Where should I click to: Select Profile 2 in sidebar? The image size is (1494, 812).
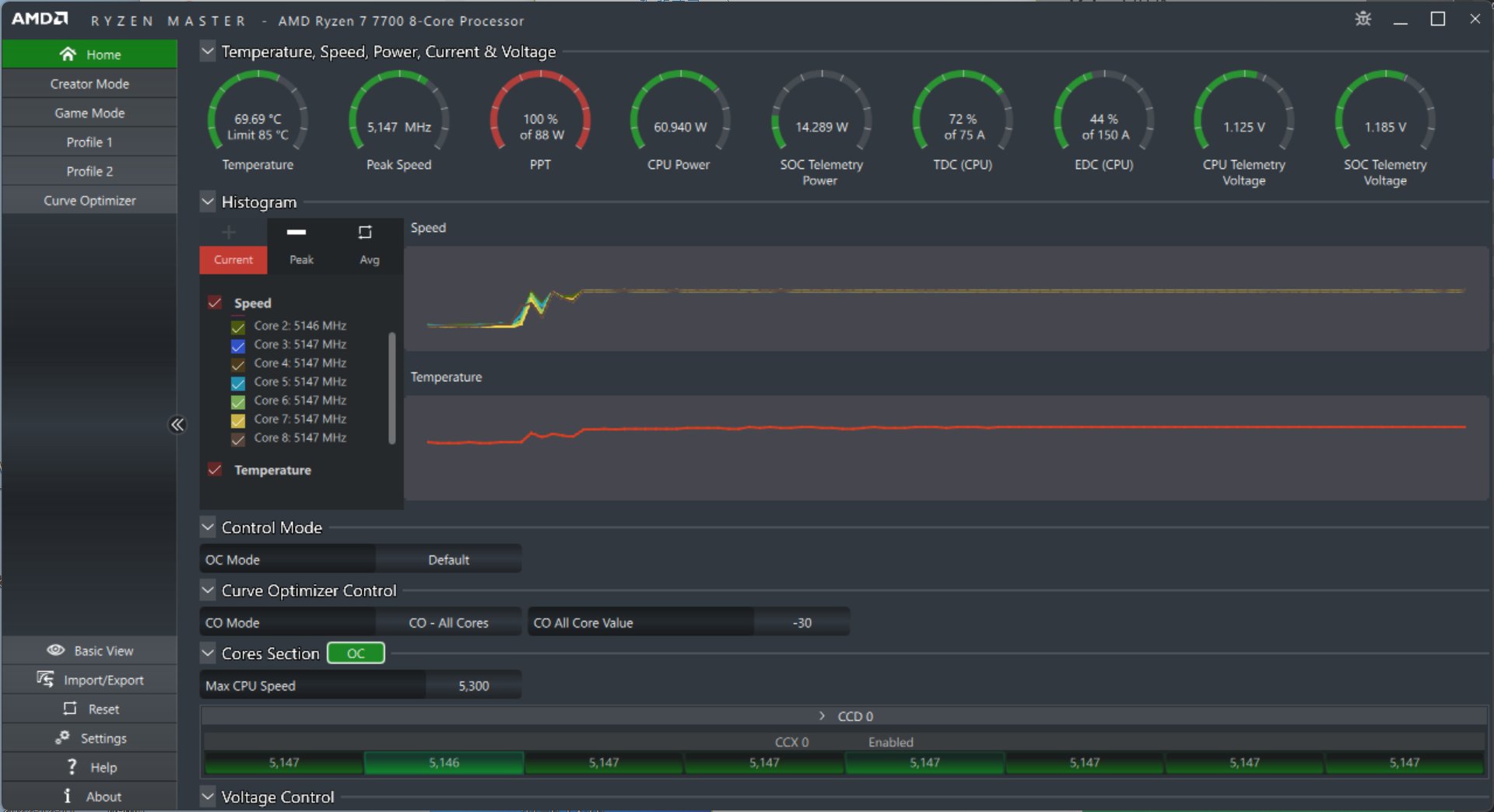(x=89, y=171)
